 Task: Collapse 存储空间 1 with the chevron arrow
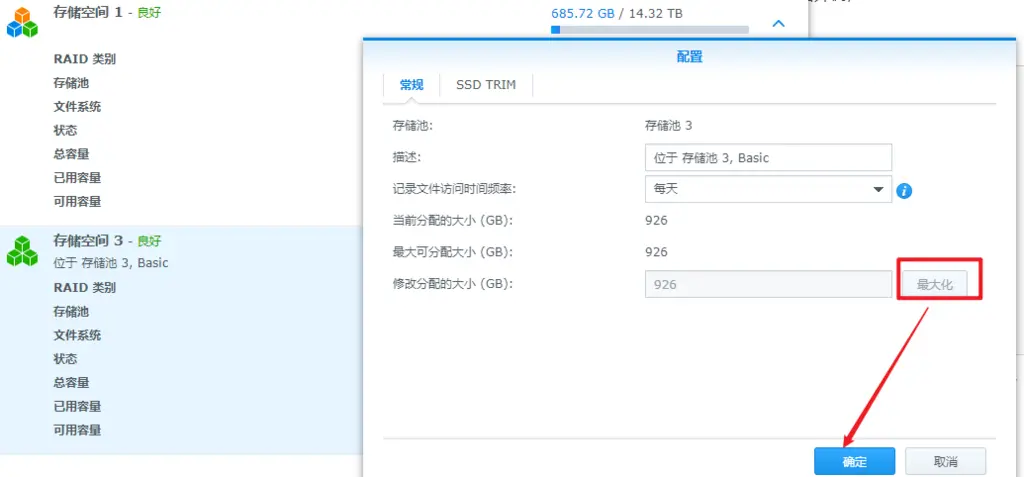click(778, 23)
